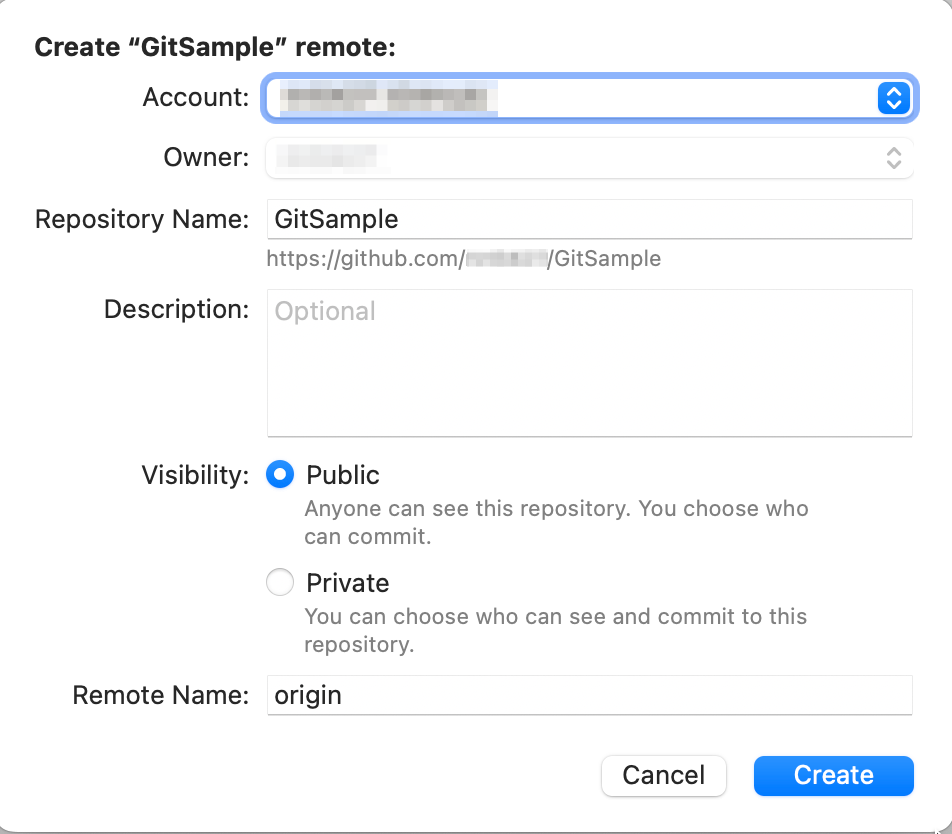Select the Public visibility radio button
This screenshot has height=834, width=952.
click(280, 474)
